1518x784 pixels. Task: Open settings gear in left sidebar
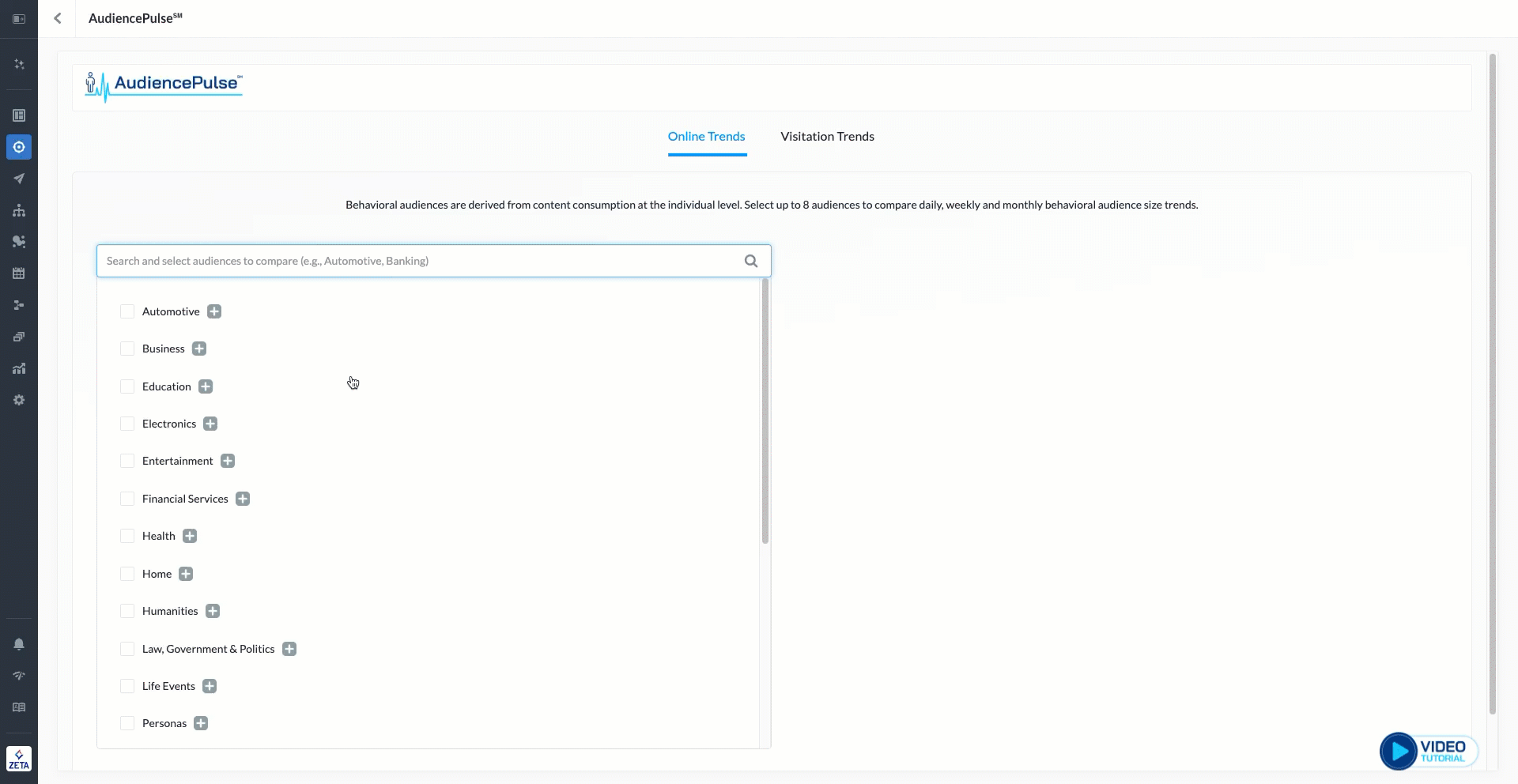coord(19,400)
